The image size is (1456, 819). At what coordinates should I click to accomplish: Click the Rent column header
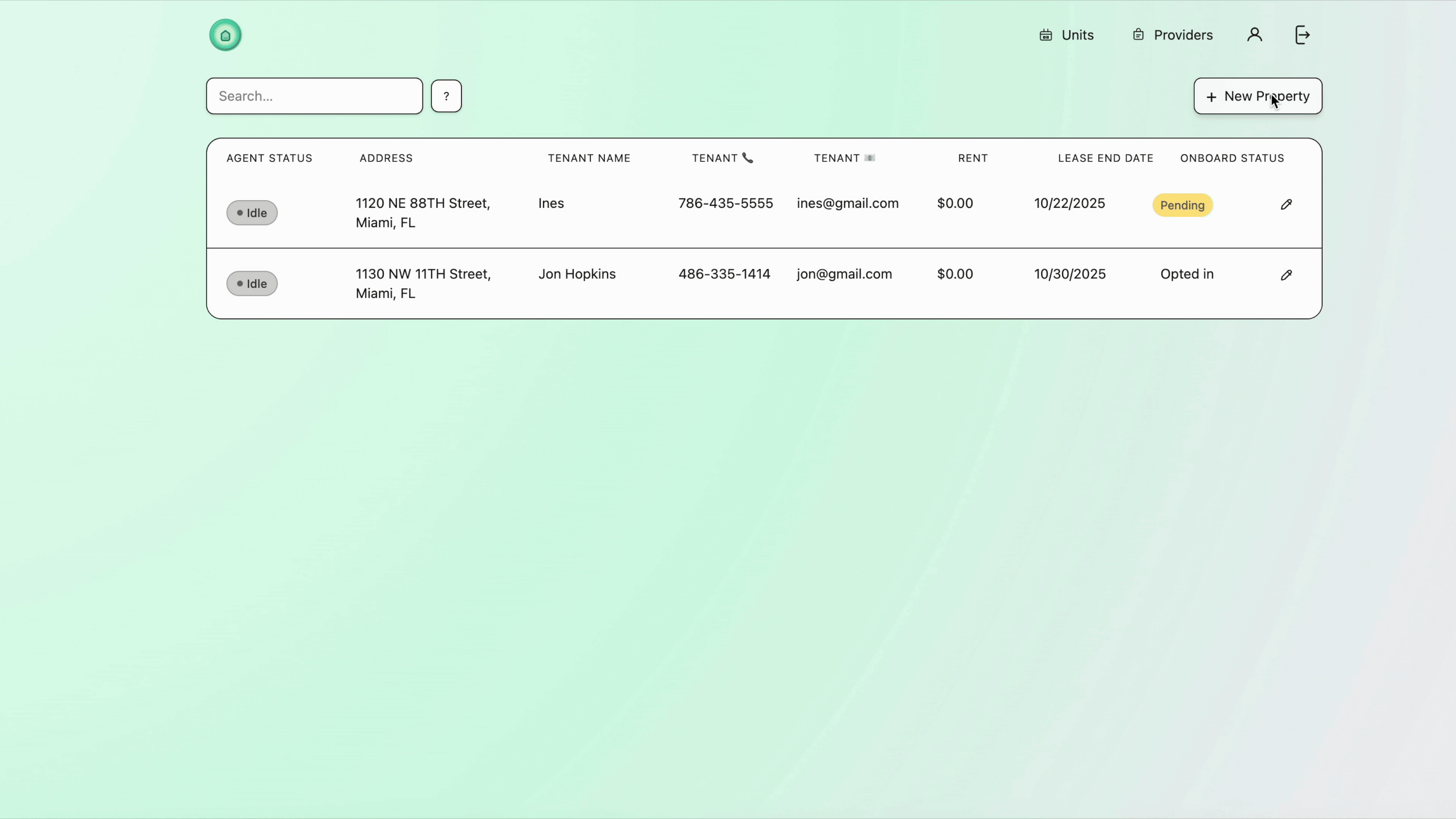(973, 158)
